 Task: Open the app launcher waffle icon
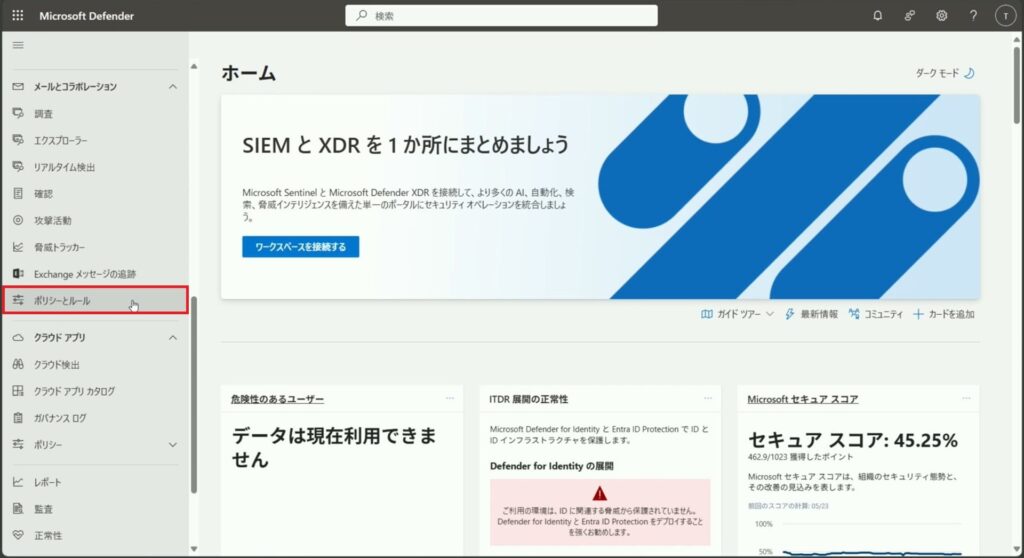point(18,15)
